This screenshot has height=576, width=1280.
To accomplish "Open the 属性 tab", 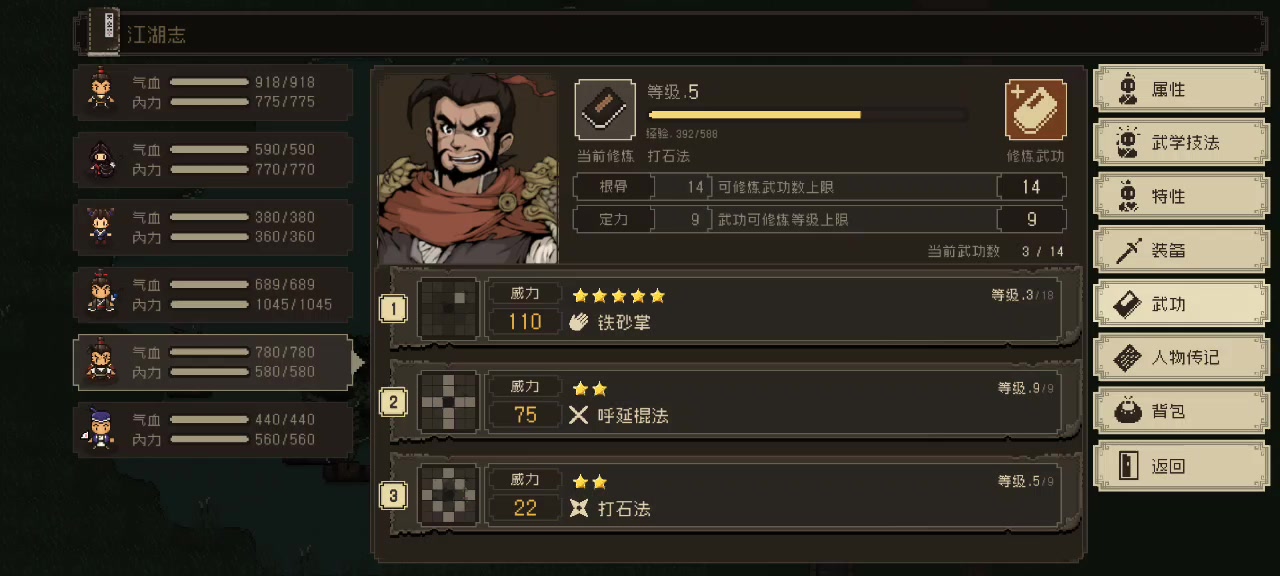I will tap(1182, 89).
